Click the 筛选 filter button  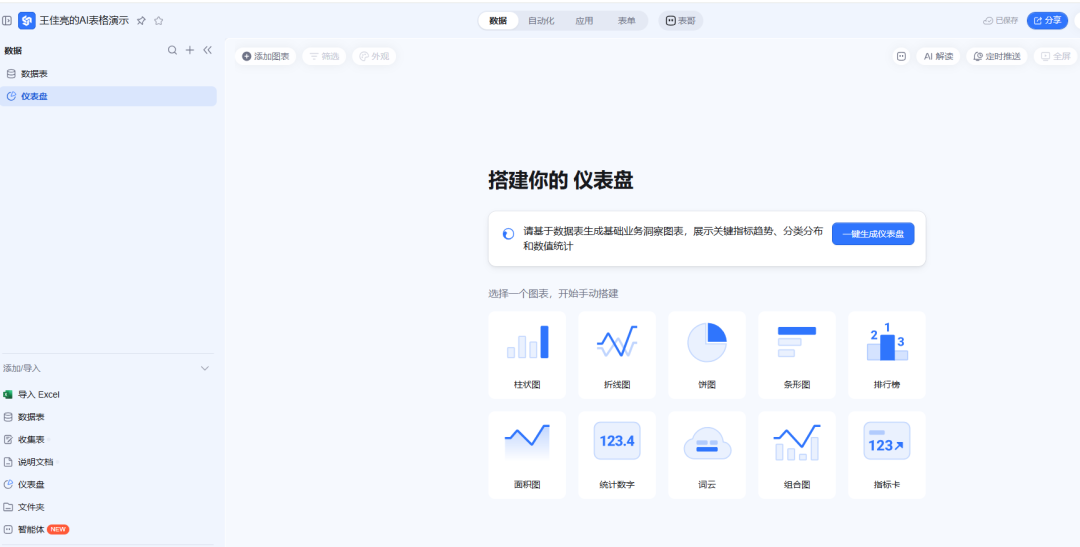(x=324, y=56)
